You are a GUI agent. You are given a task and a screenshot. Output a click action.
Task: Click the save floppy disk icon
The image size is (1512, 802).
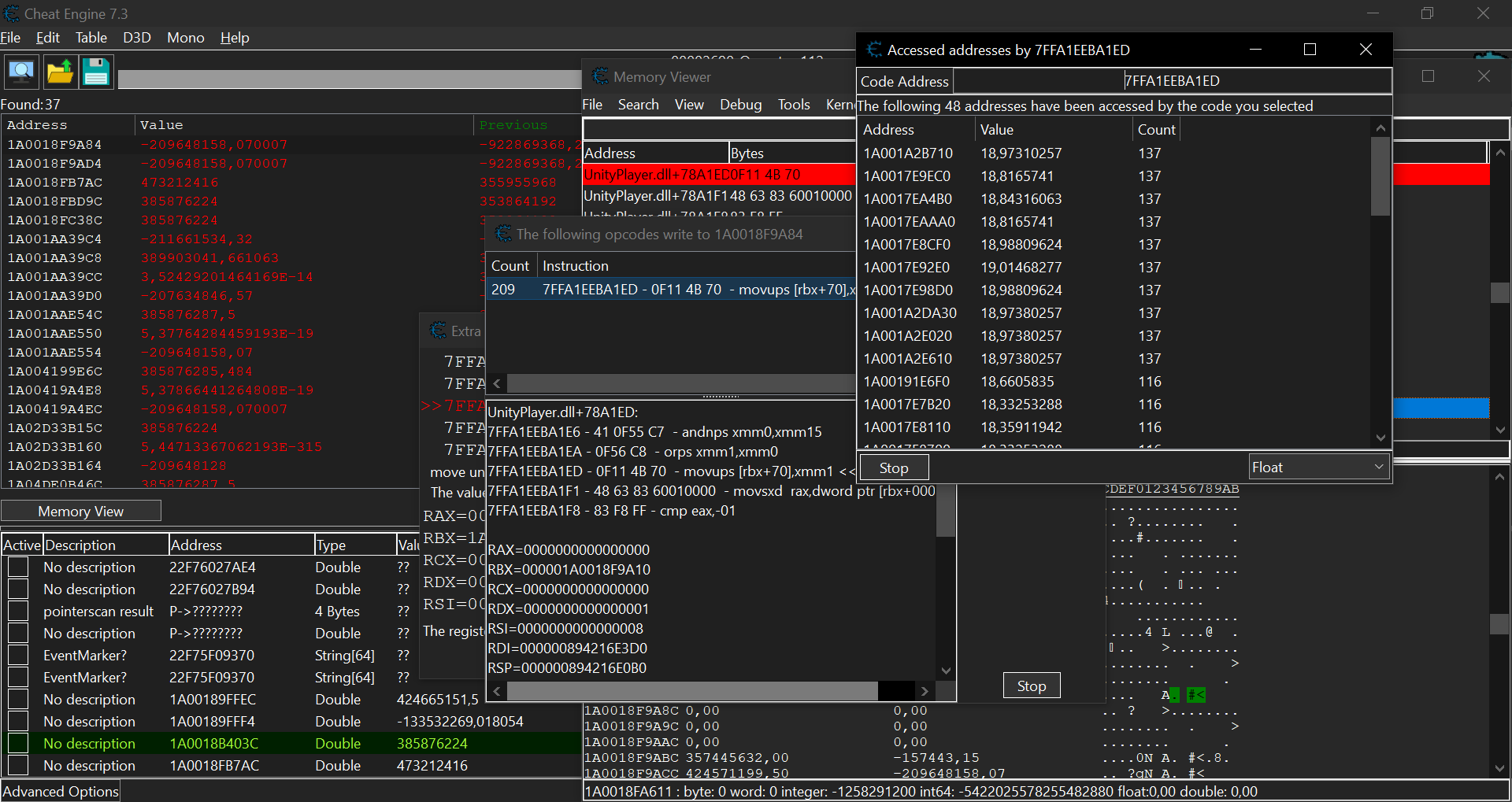(96, 72)
